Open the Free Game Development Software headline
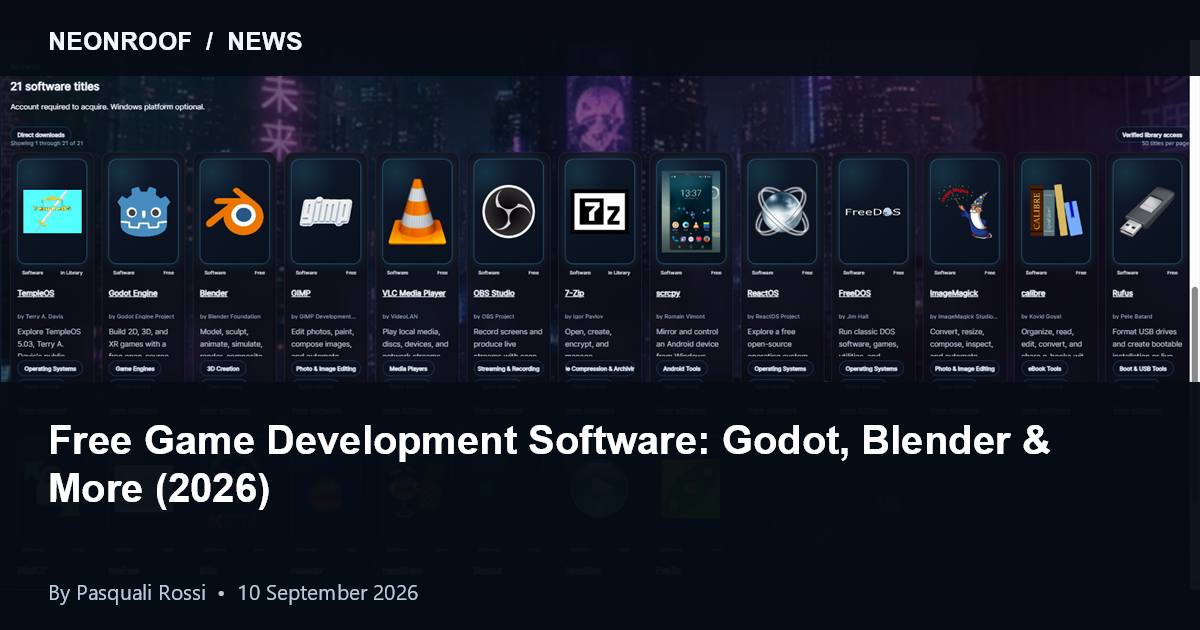 click(x=549, y=465)
